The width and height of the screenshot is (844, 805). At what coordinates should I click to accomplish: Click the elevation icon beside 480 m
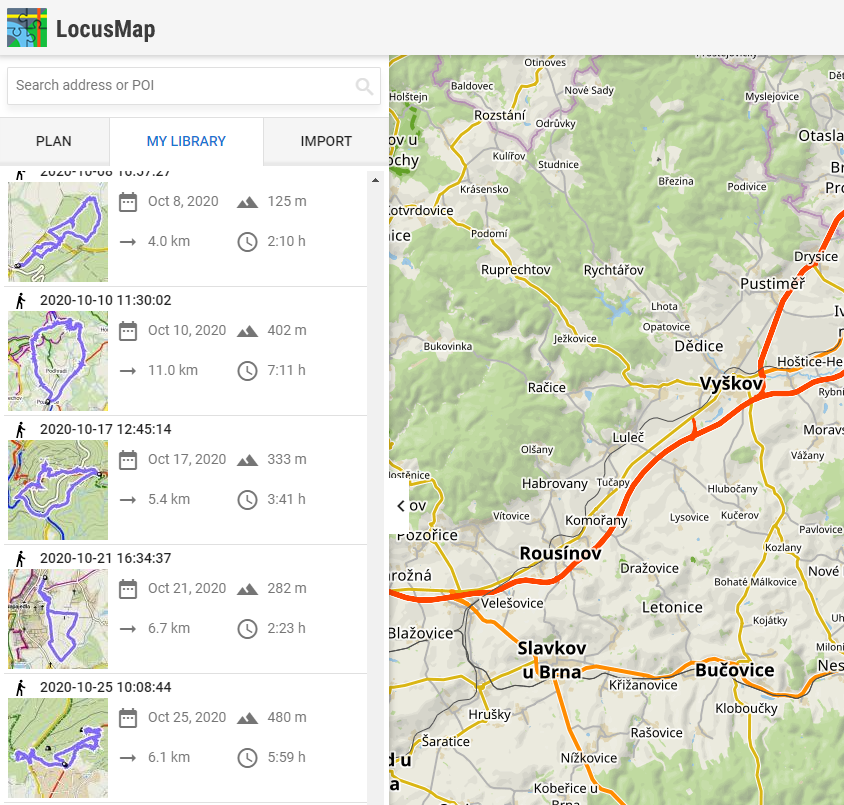247,718
